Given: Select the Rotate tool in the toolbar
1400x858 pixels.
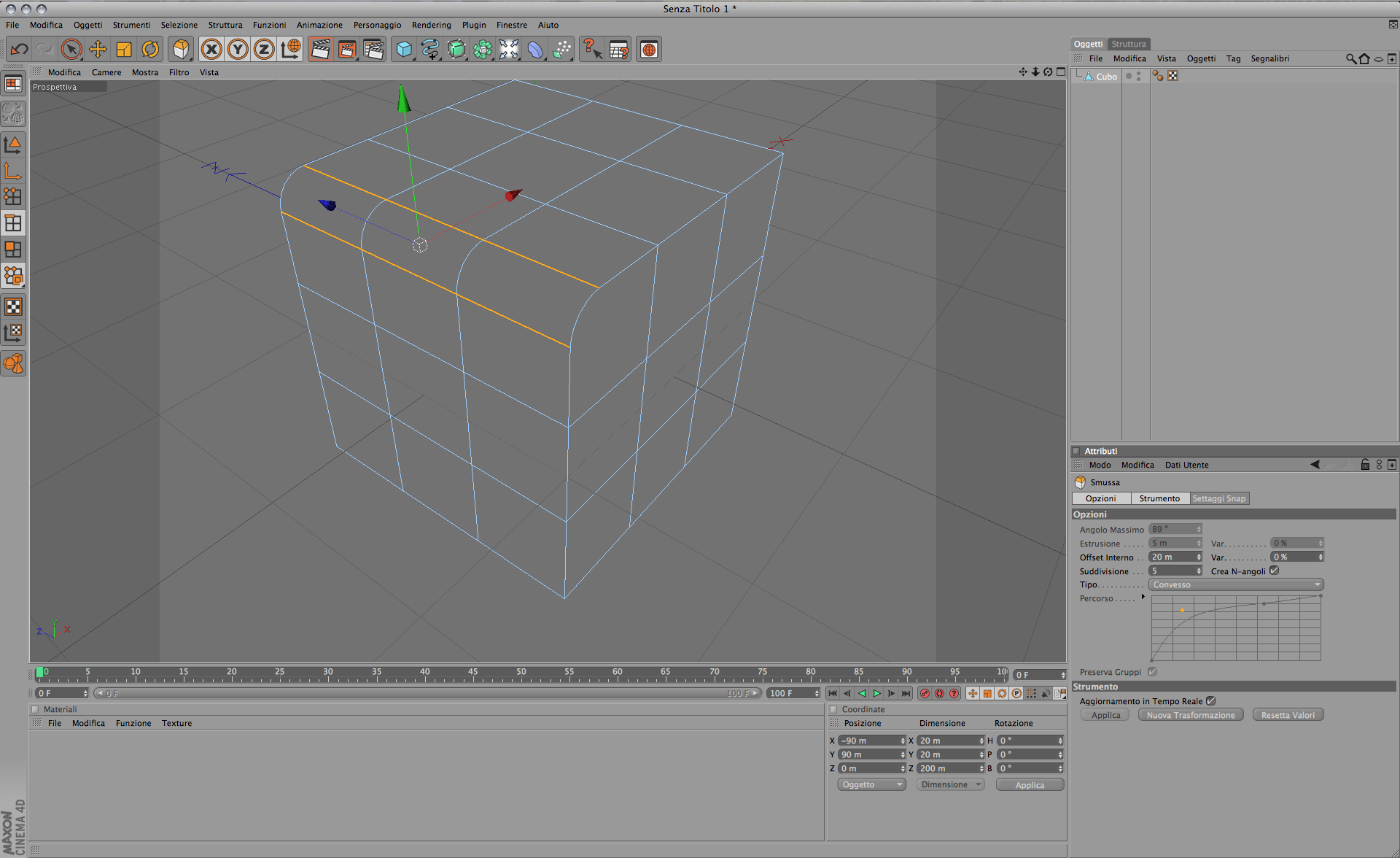Looking at the screenshot, I should (150, 50).
